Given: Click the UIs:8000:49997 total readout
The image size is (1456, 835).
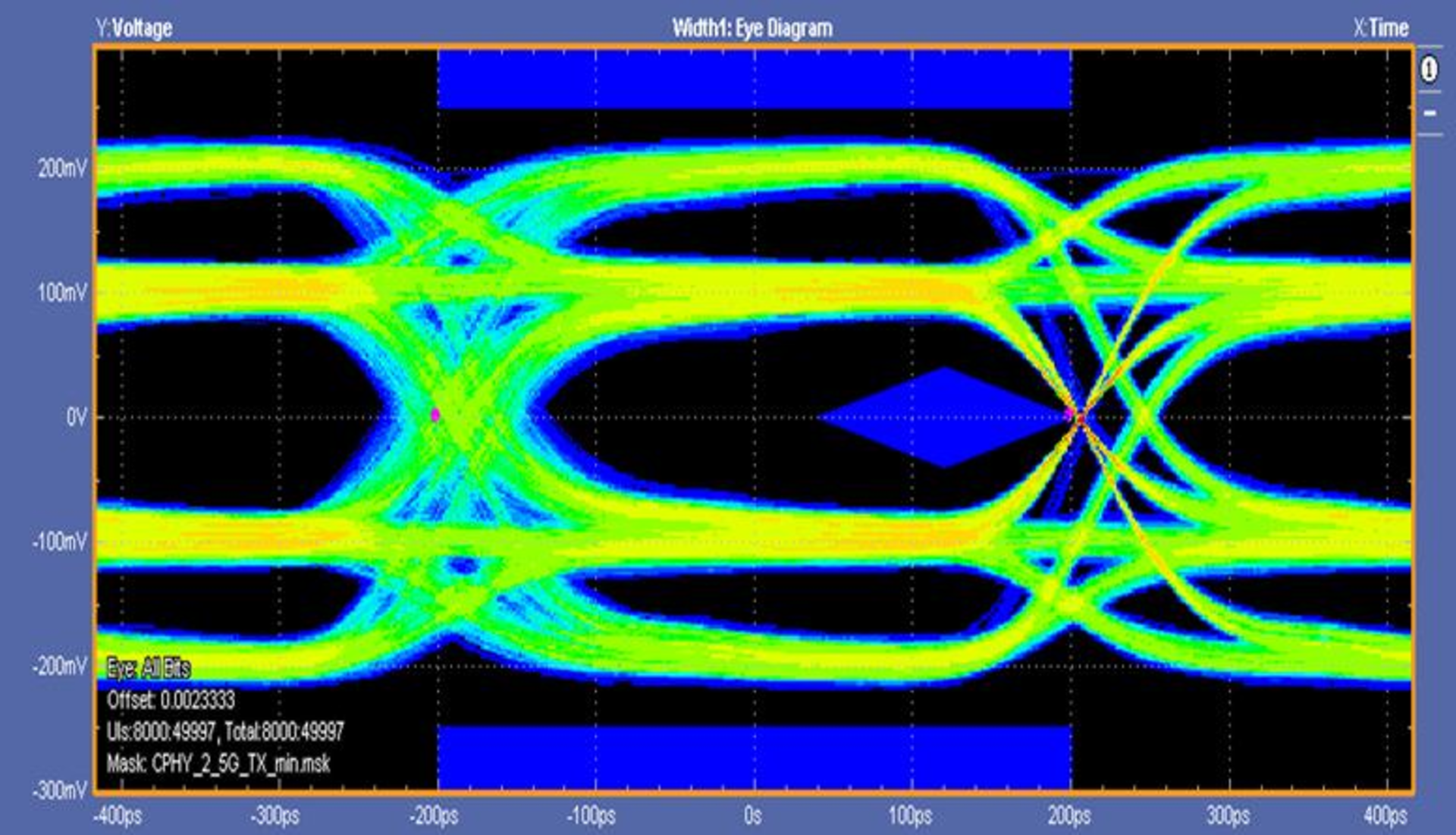Looking at the screenshot, I should tap(225, 732).
